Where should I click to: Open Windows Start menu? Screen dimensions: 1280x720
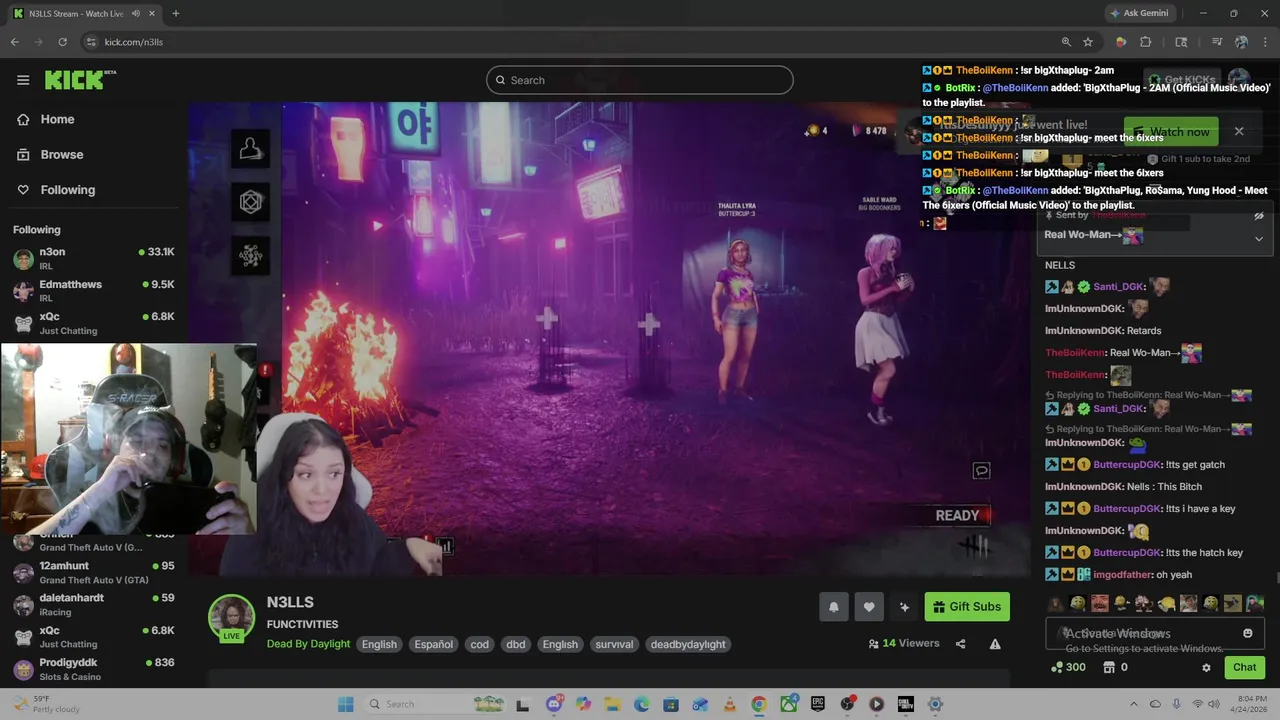tap(346, 704)
